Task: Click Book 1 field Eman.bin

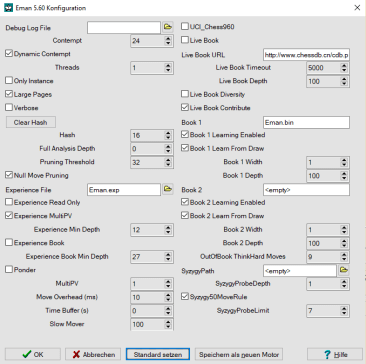Action: tap(306, 122)
